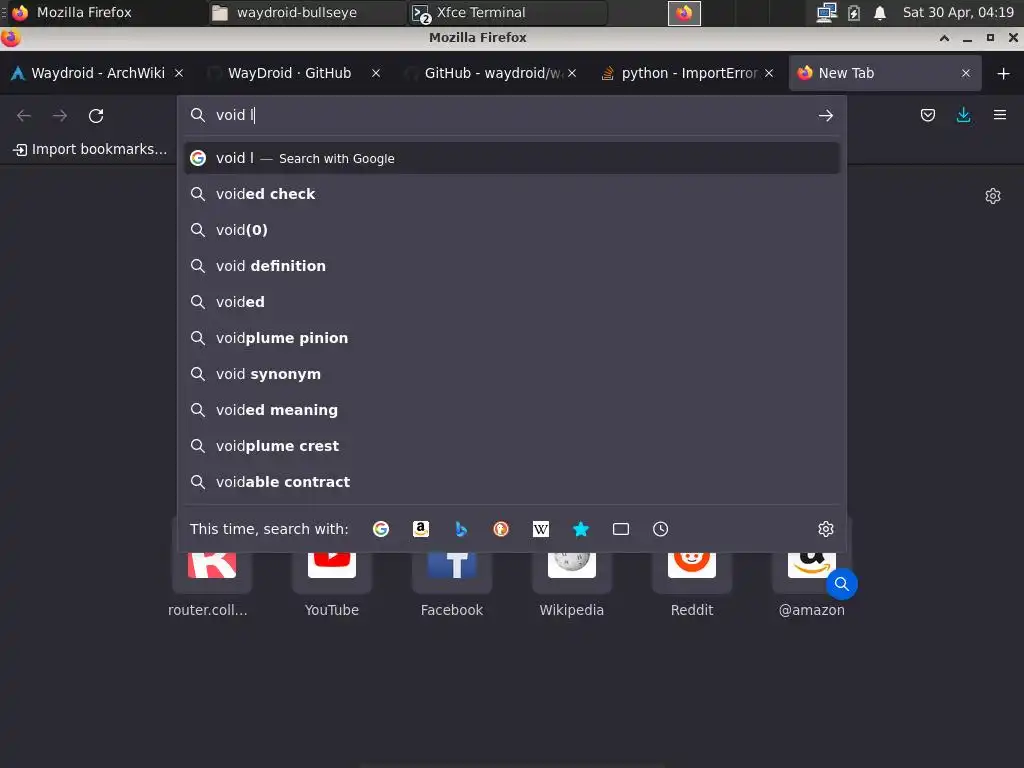Click the workspace switcher Firefox thumbnail
Viewport: 1024px width, 768px height.
(684, 13)
